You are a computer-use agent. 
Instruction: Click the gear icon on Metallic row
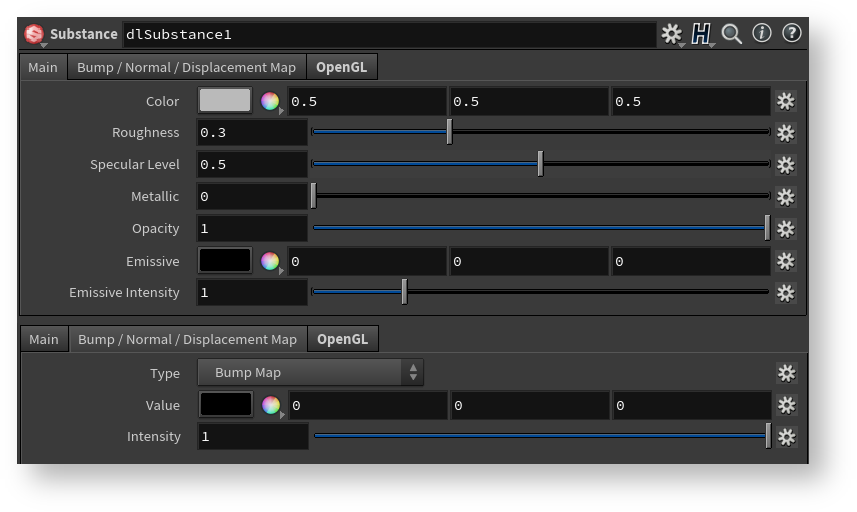[786, 197]
